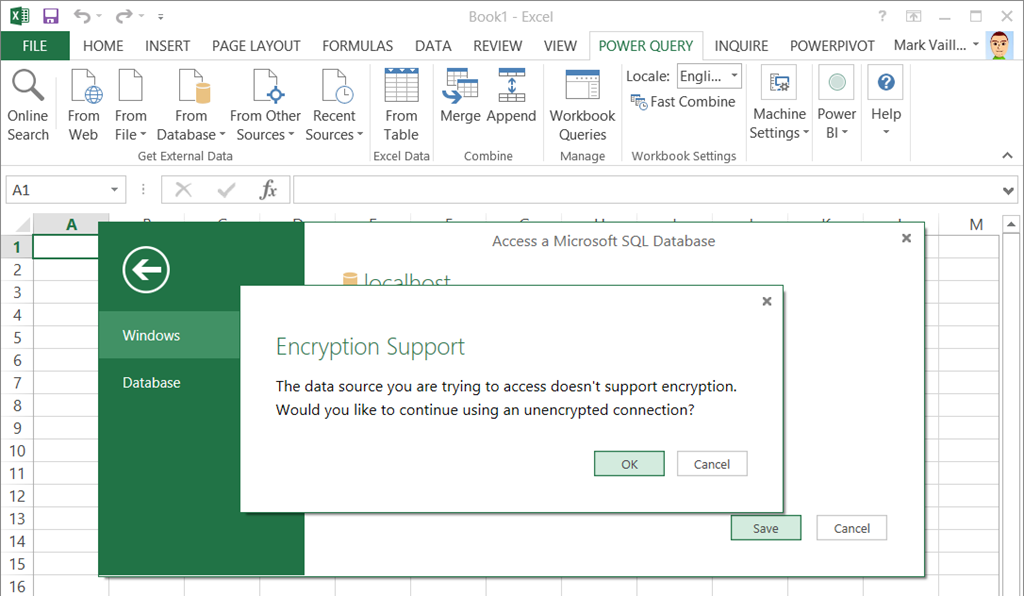Save the workbook with the floppy icon
Screen dimensions: 1024x596
pyautogui.click(x=50, y=16)
